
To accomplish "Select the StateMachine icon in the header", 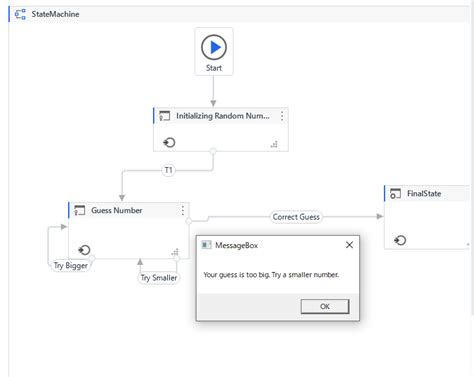I will click(20, 14).
